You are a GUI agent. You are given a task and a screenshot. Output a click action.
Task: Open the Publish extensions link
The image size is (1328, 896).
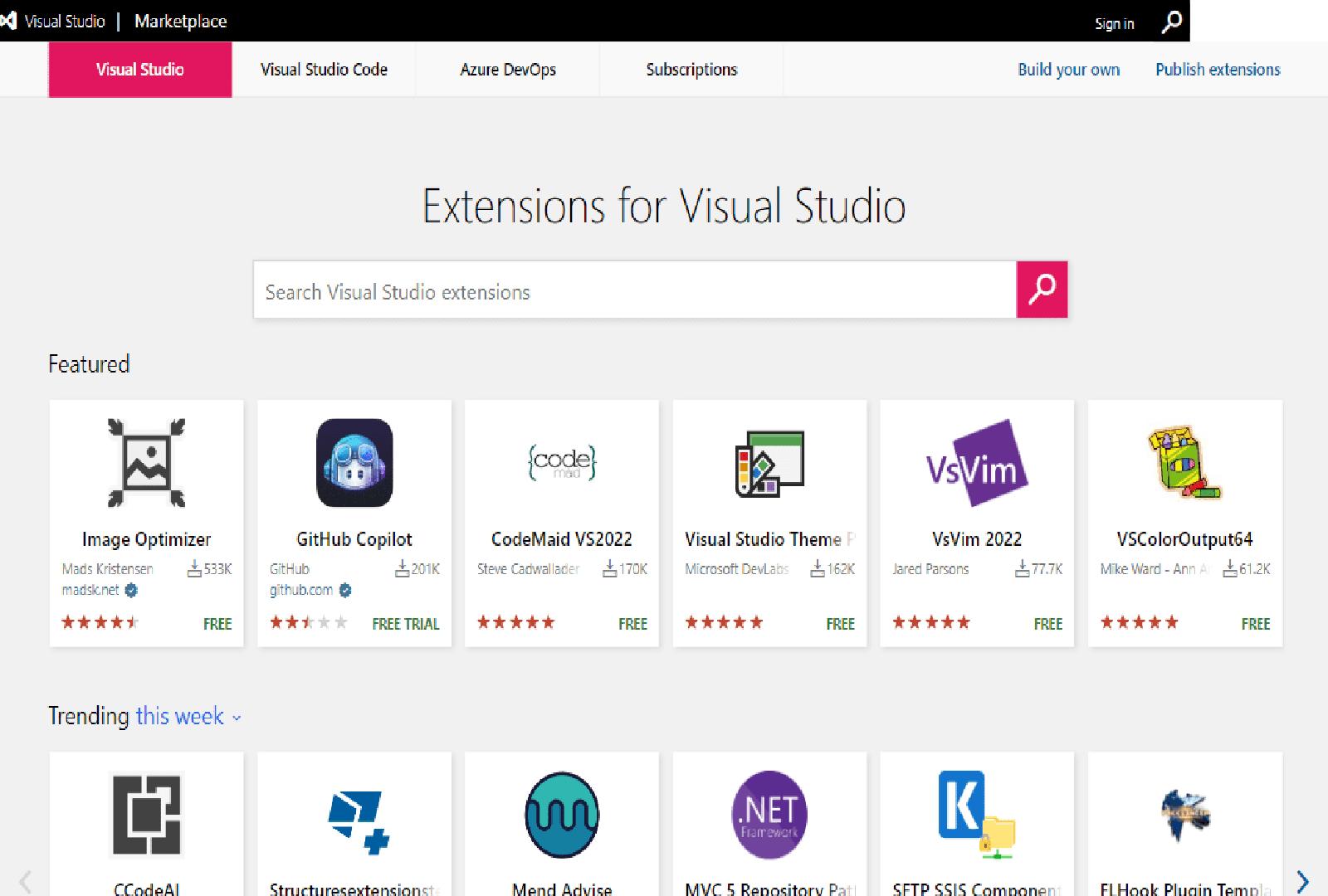point(1218,70)
